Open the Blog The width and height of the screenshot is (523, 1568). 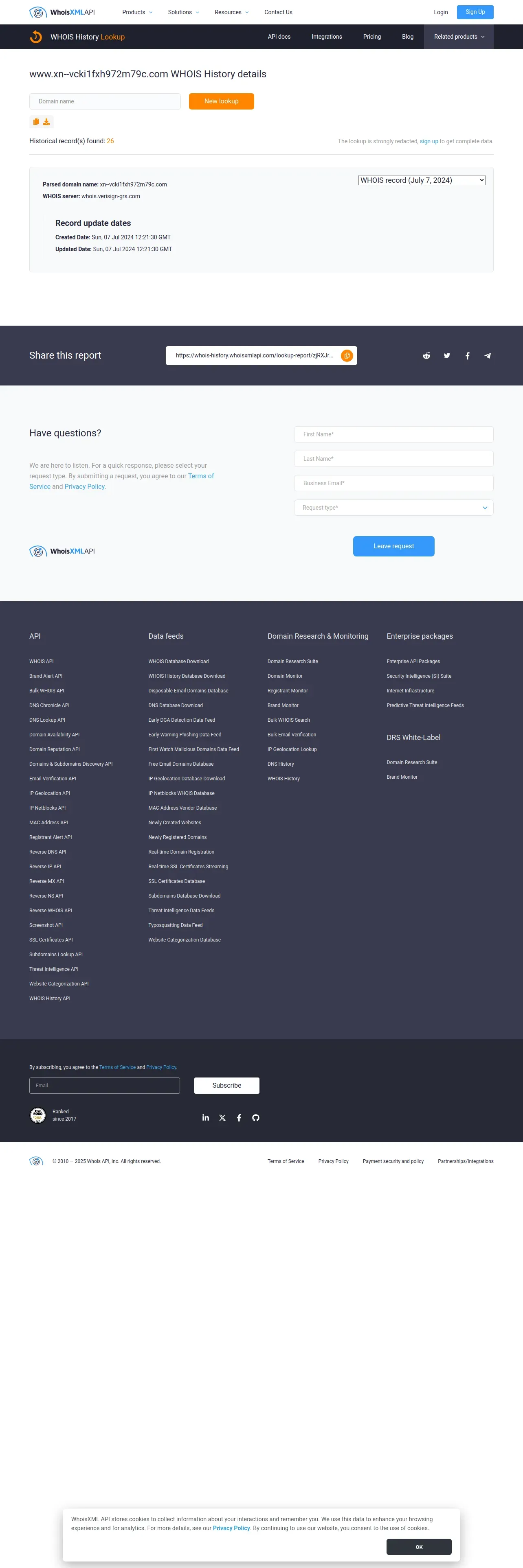click(408, 37)
